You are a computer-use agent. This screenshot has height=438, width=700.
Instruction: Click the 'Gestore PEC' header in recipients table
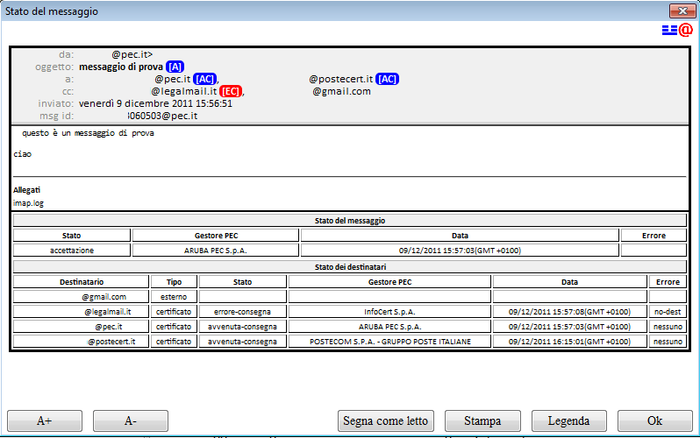point(390,282)
